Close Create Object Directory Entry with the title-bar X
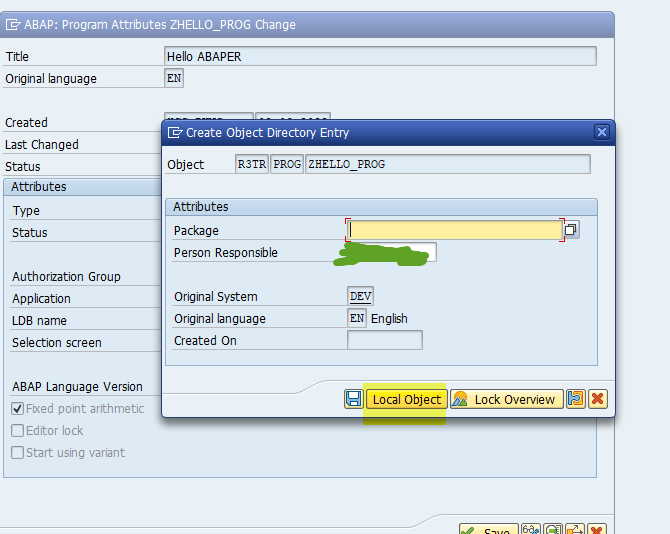The height and width of the screenshot is (534, 670). 602,132
